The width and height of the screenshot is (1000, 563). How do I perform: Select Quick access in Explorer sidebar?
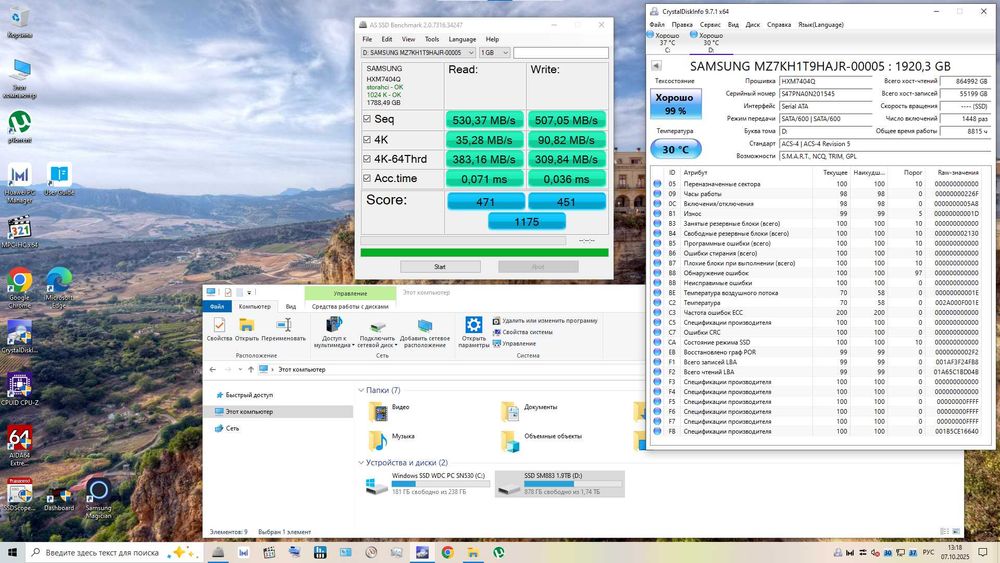point(244,395)
